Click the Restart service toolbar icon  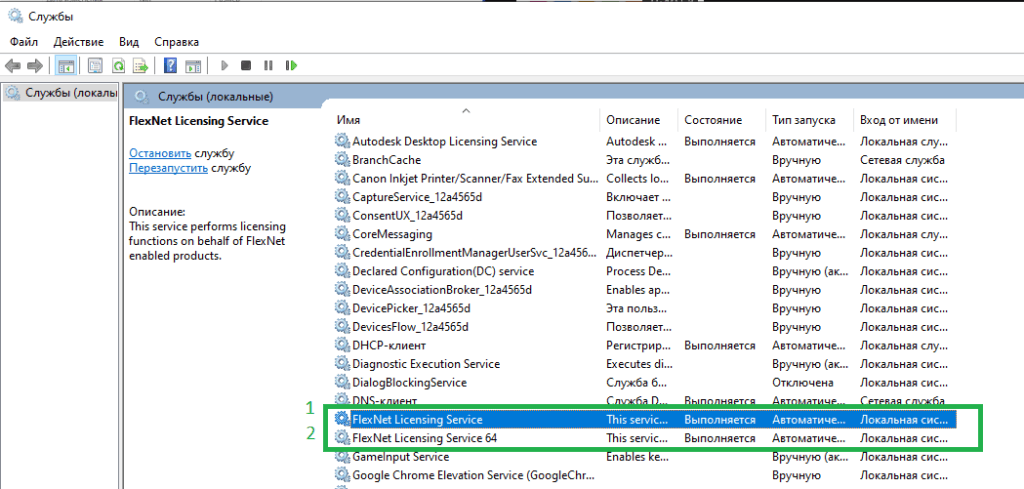point(291,66)
